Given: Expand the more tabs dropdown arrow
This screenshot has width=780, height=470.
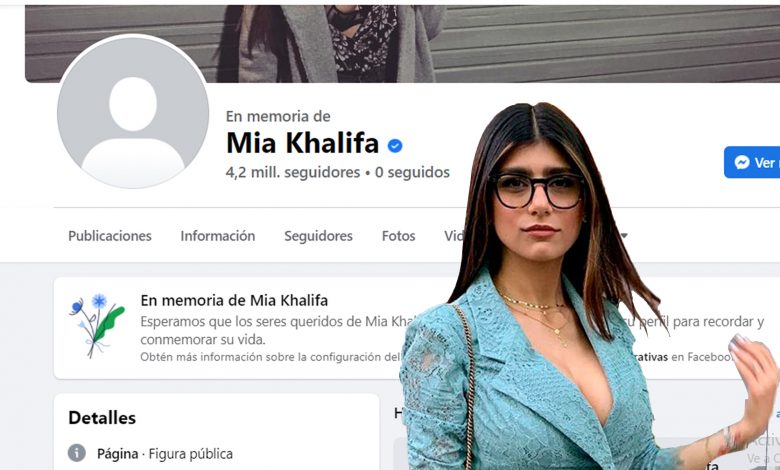Looking at the screenshot, I should pyautogui.click(x=623, y=235).
